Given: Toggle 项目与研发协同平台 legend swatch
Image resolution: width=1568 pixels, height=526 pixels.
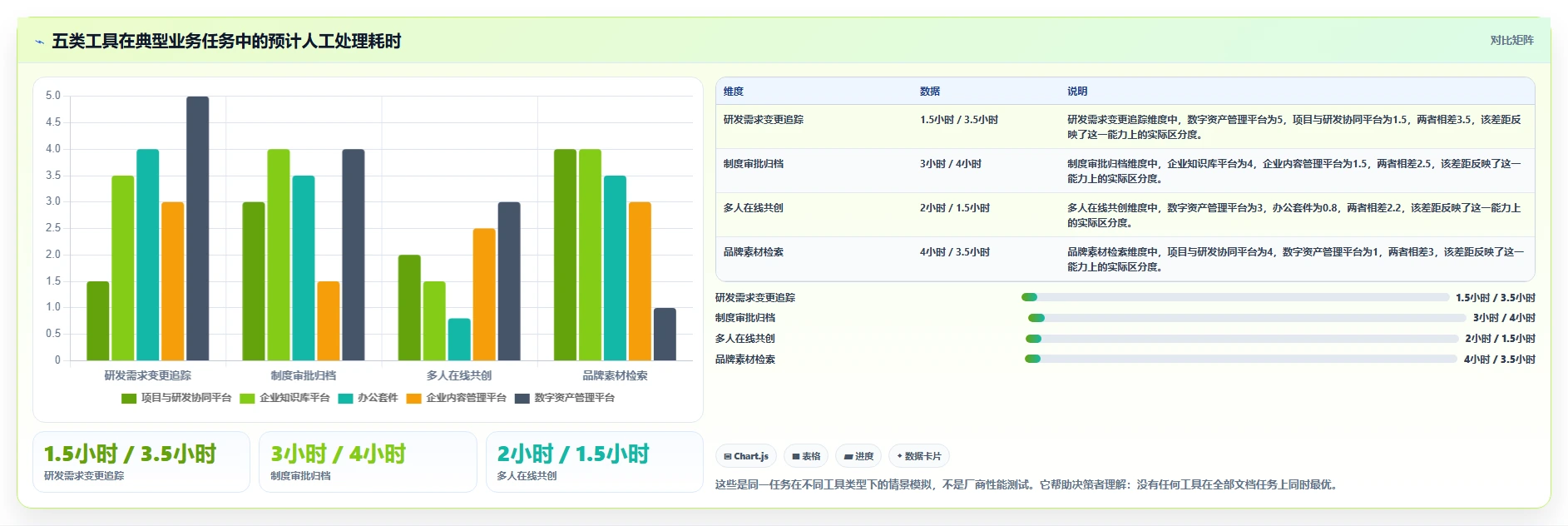Looking at the screenshot, I should (129, 398).
